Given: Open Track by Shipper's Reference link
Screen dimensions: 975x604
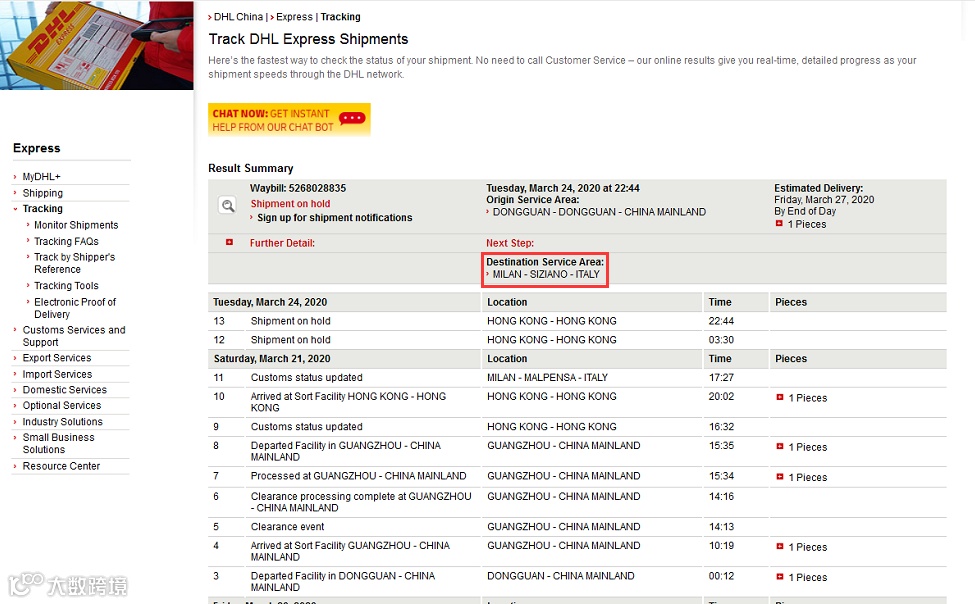Looking at the screenshot, I should (x=75, y=263).
